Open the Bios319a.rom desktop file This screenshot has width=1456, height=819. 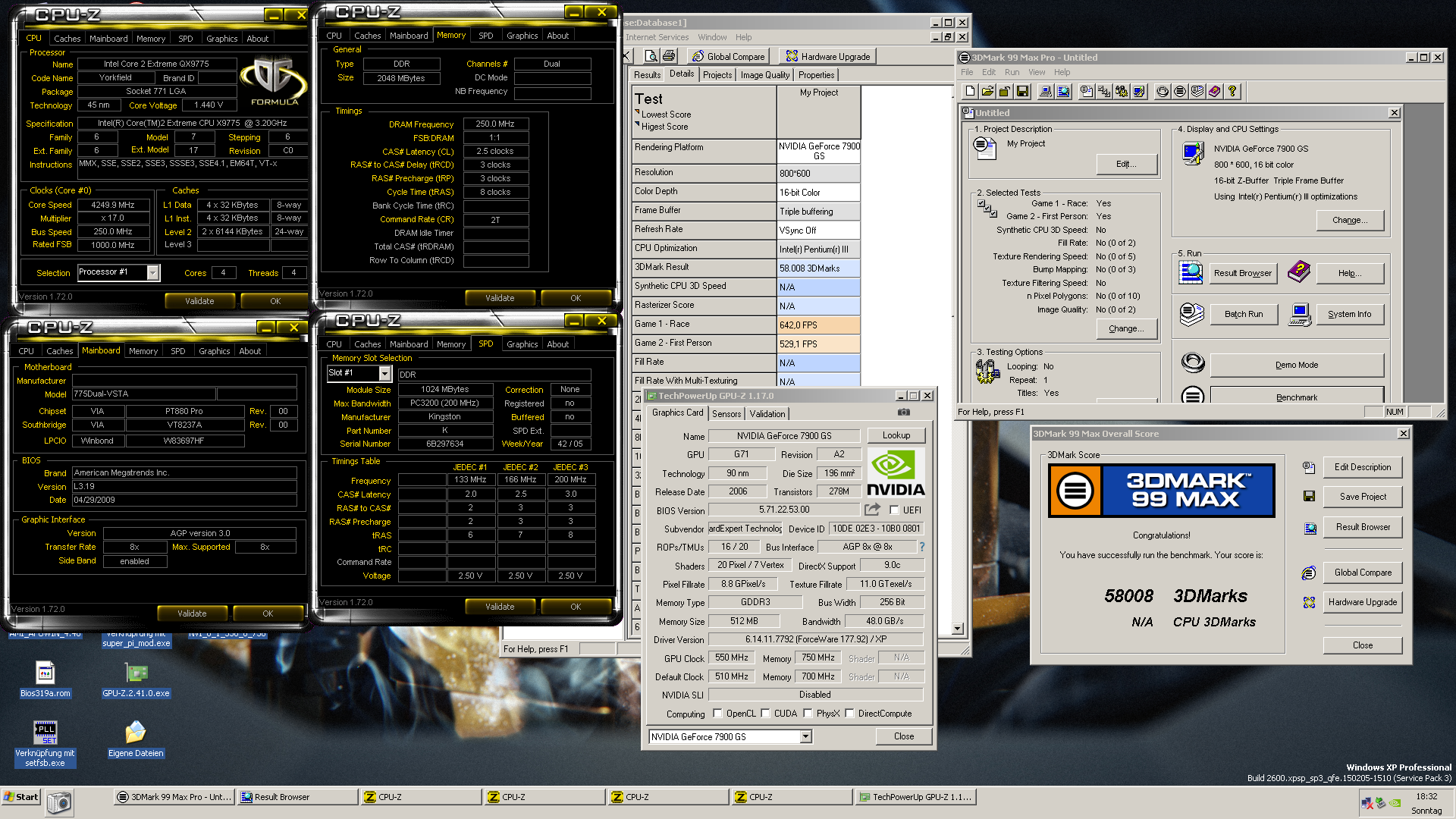tap(45, 679)
